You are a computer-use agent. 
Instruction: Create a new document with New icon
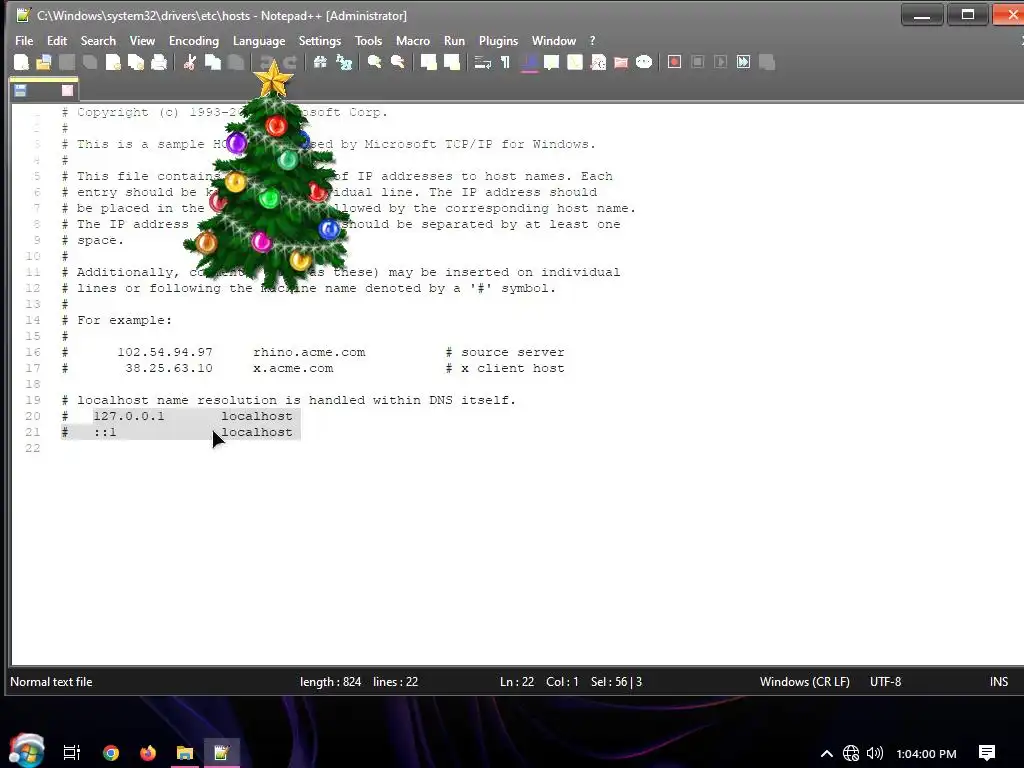pyautogui.click(x=21, y=62)
